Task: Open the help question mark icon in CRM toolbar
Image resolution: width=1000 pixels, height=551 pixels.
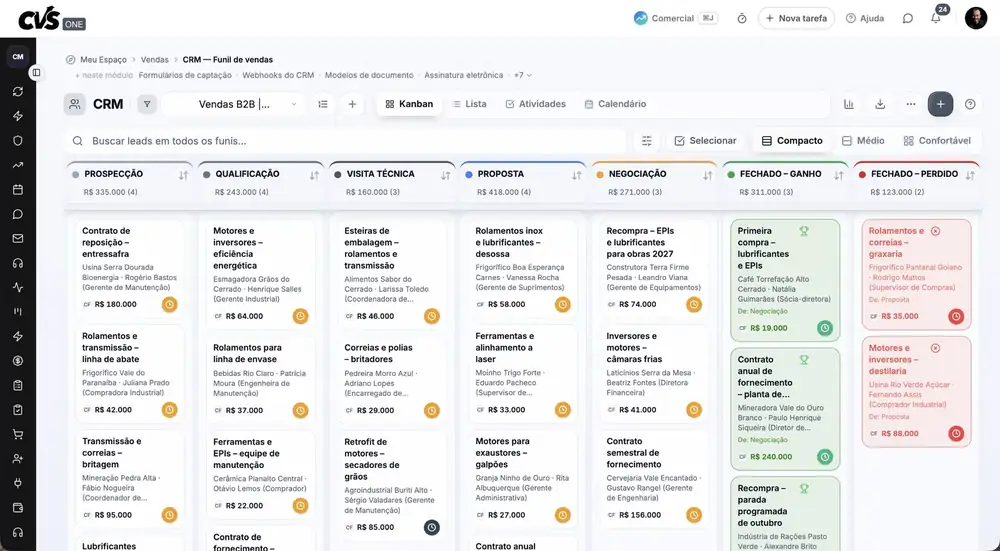Action: tap(970, 104)
